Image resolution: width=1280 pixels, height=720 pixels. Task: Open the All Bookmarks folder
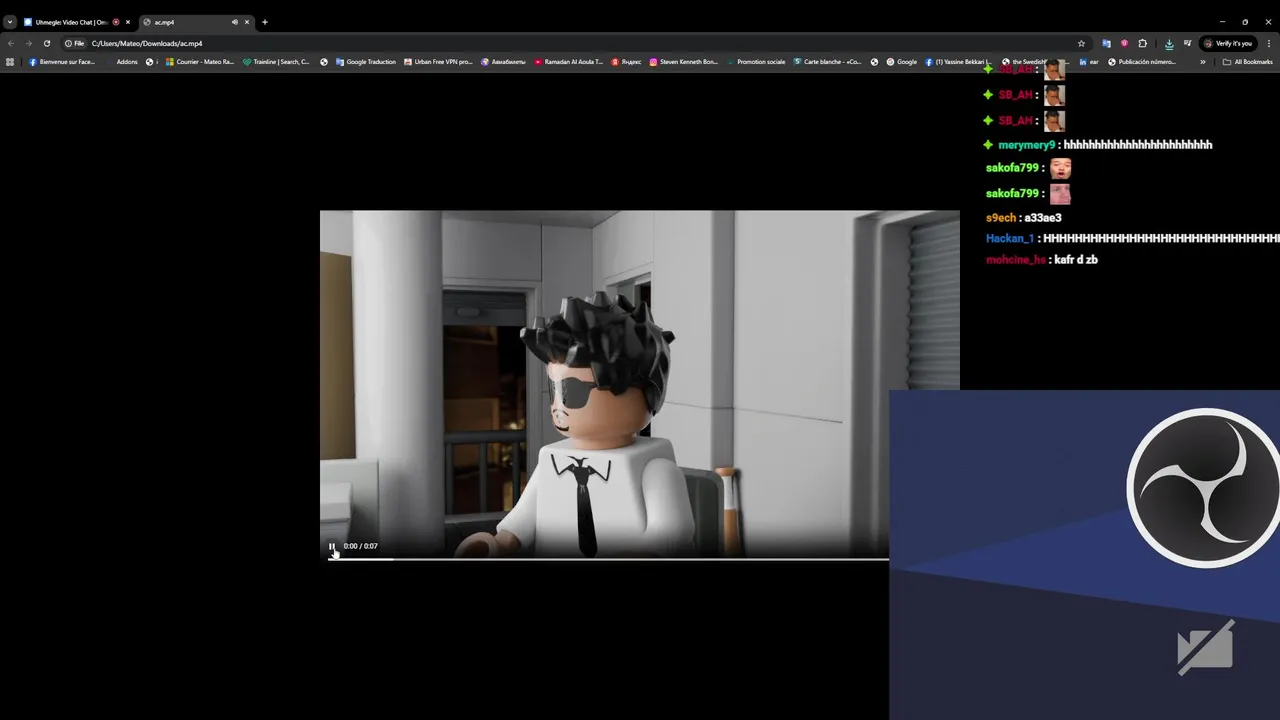pos(1248,62)
